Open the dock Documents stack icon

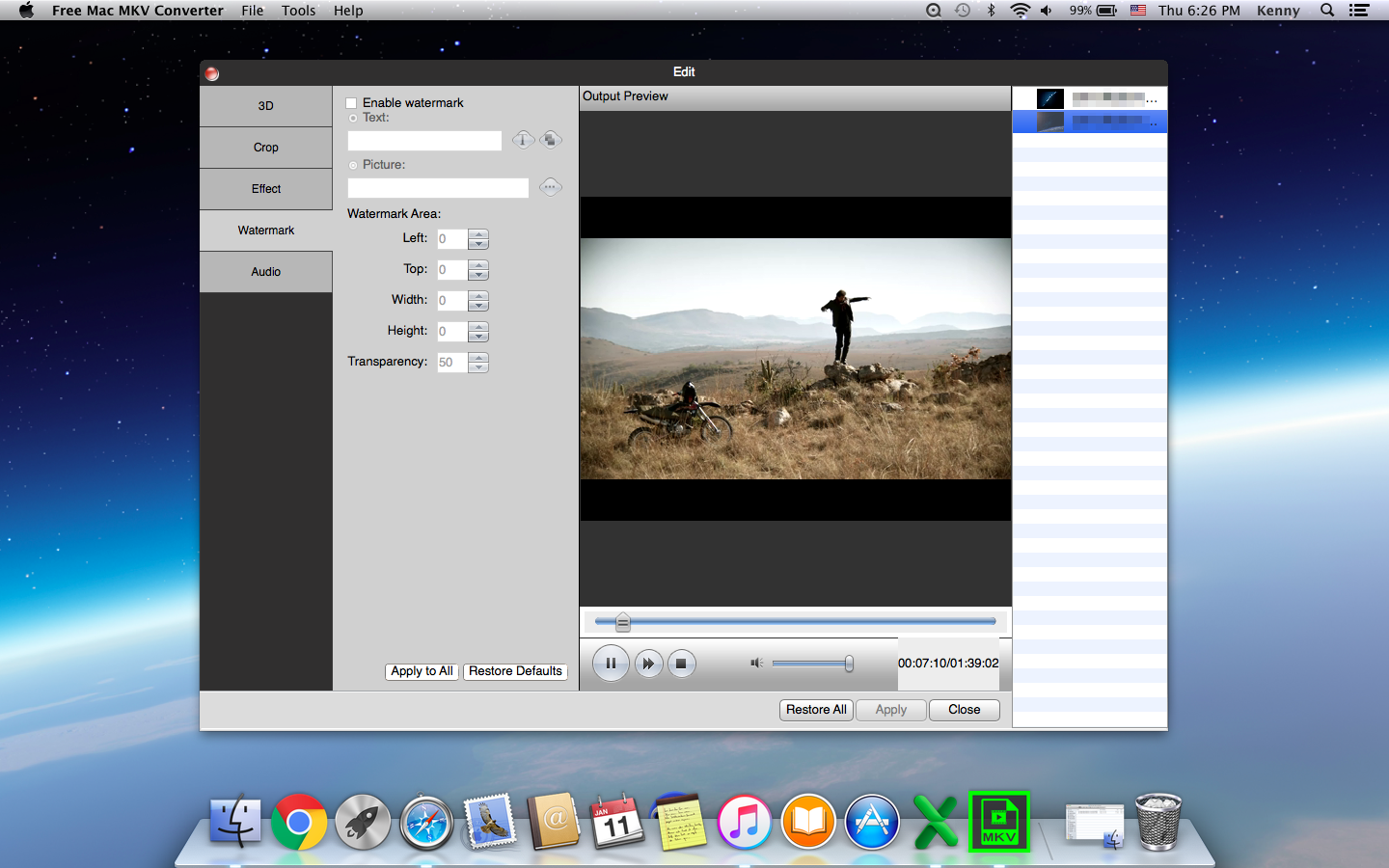tap(1094, 825)
